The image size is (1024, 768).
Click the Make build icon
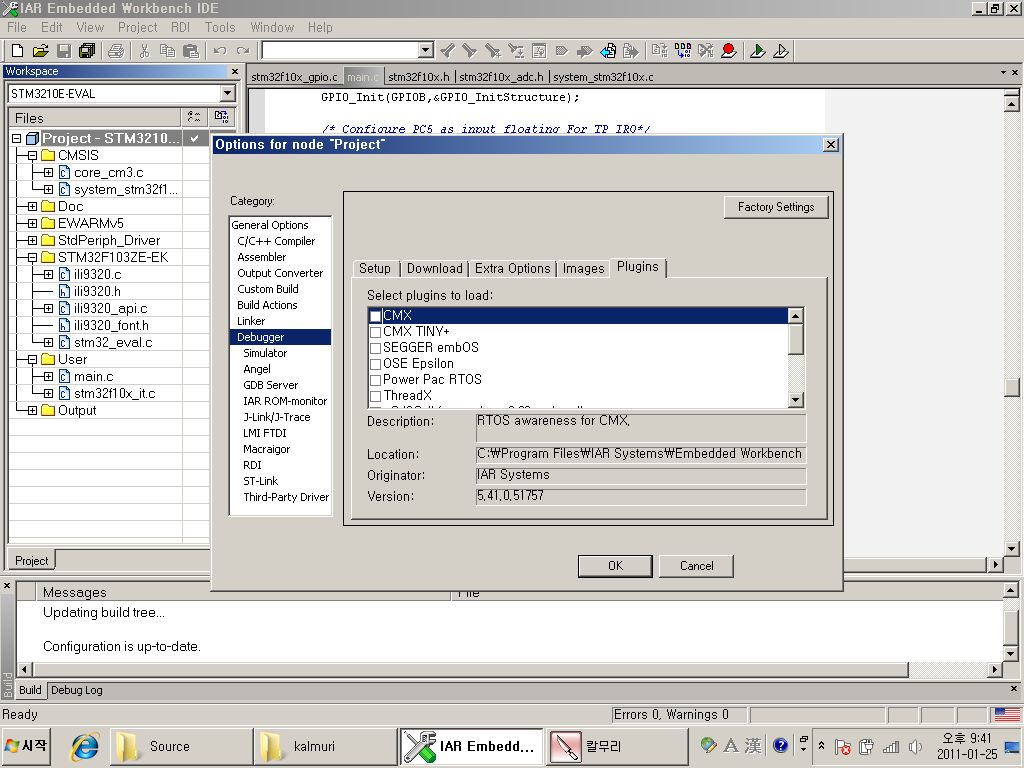click(x=683, y=50)
